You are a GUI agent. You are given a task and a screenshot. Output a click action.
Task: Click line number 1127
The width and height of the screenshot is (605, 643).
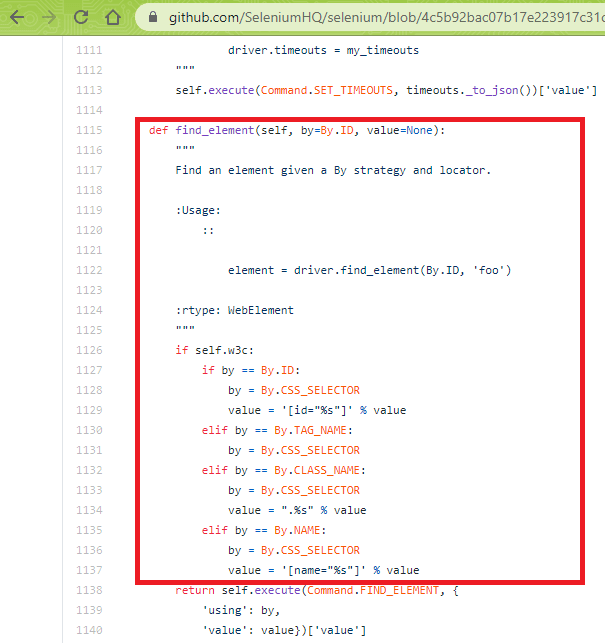pyautogui.click(x=89, y=370)
